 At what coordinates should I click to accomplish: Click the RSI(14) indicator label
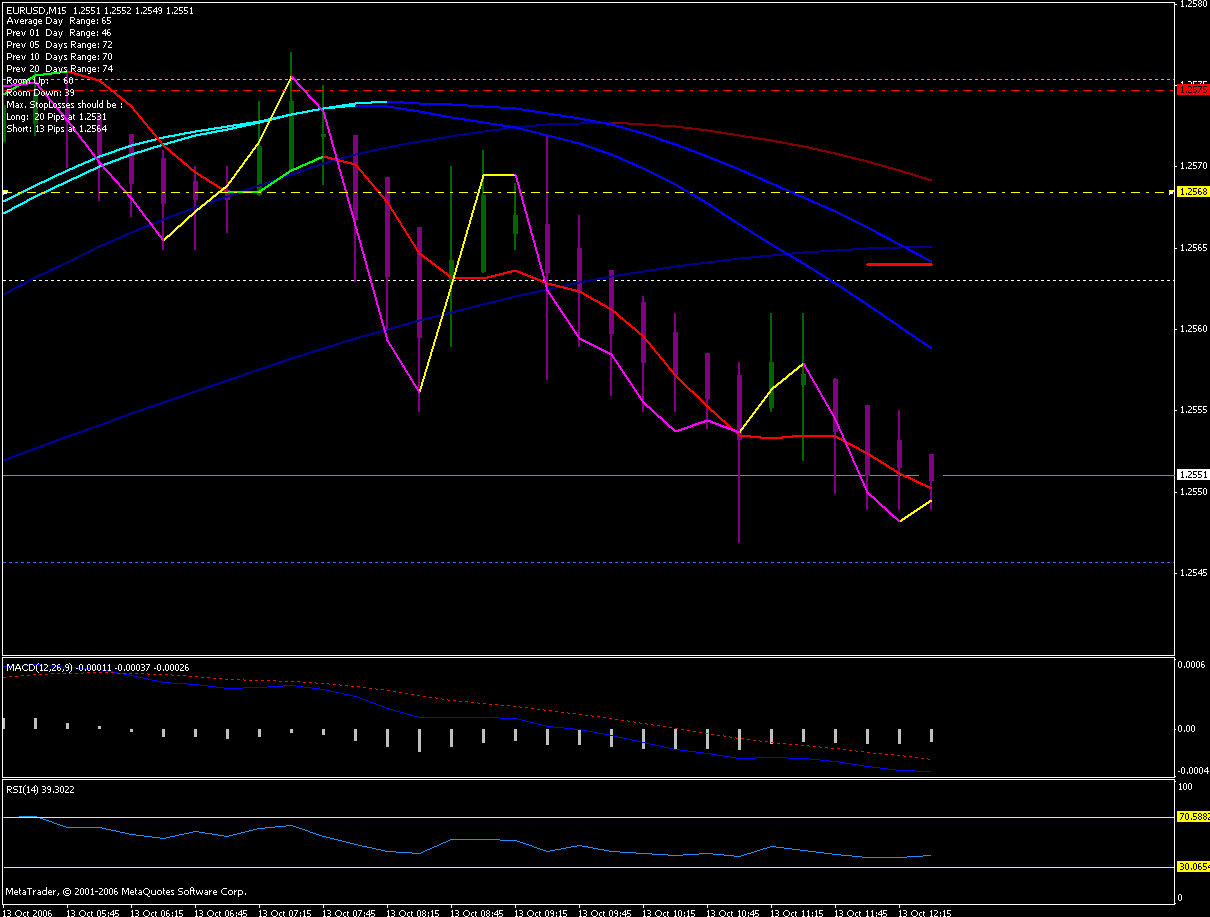point(24,789)
